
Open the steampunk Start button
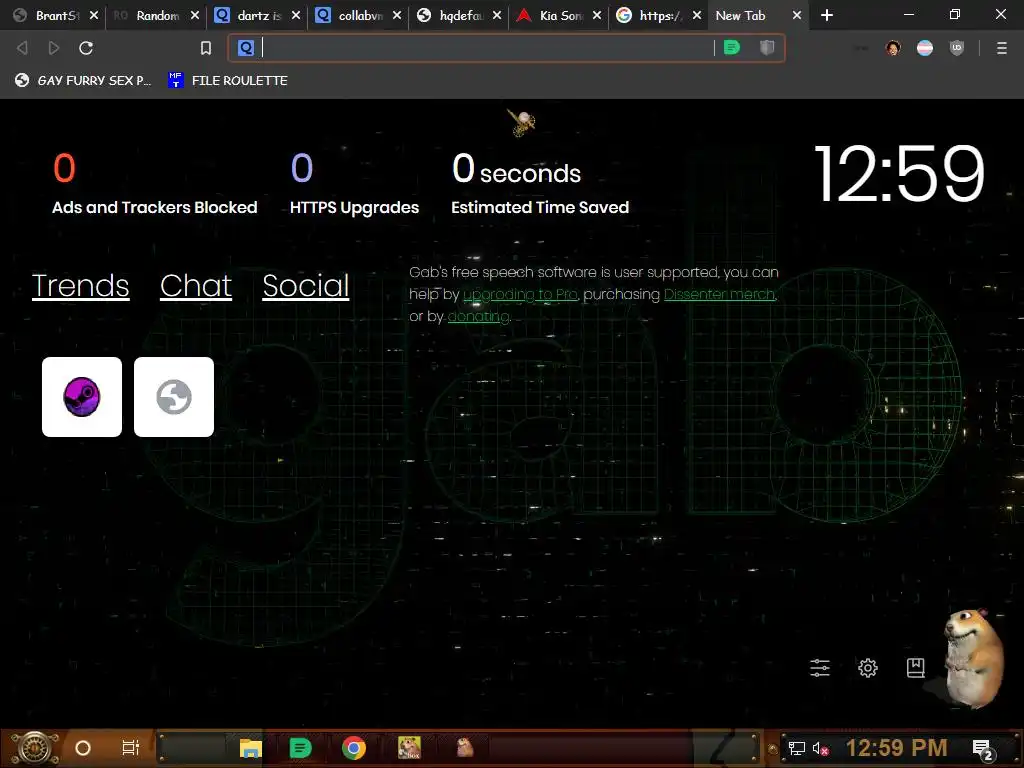[34, 748]
